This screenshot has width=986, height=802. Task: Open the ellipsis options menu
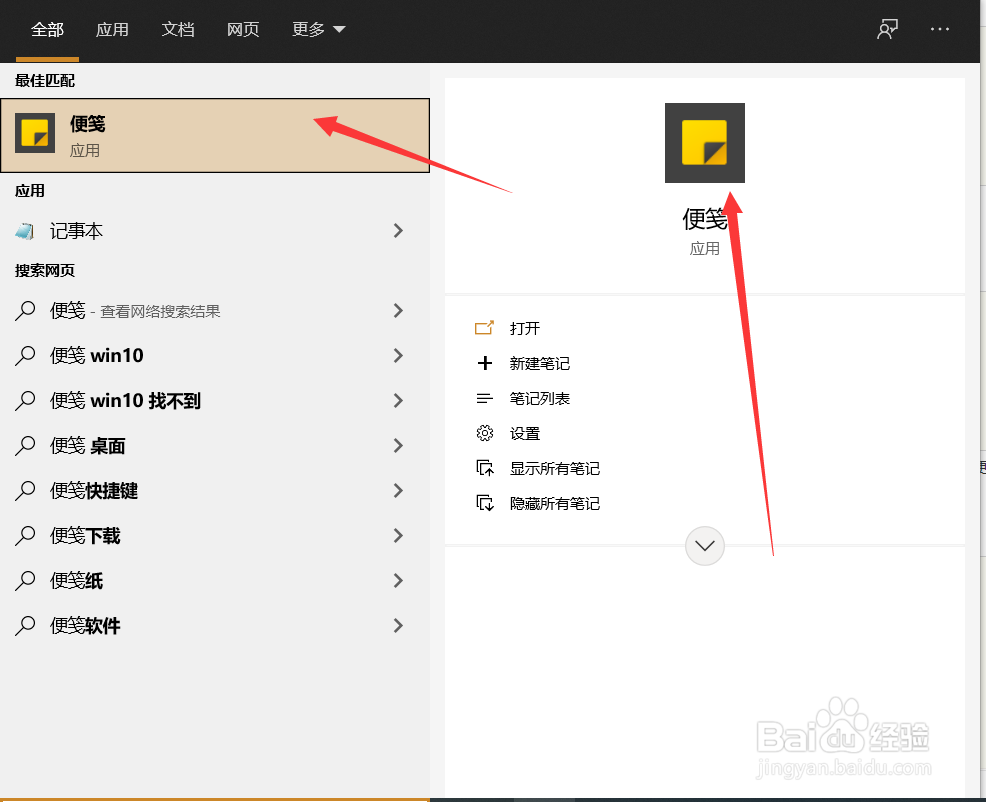point(939,29)
